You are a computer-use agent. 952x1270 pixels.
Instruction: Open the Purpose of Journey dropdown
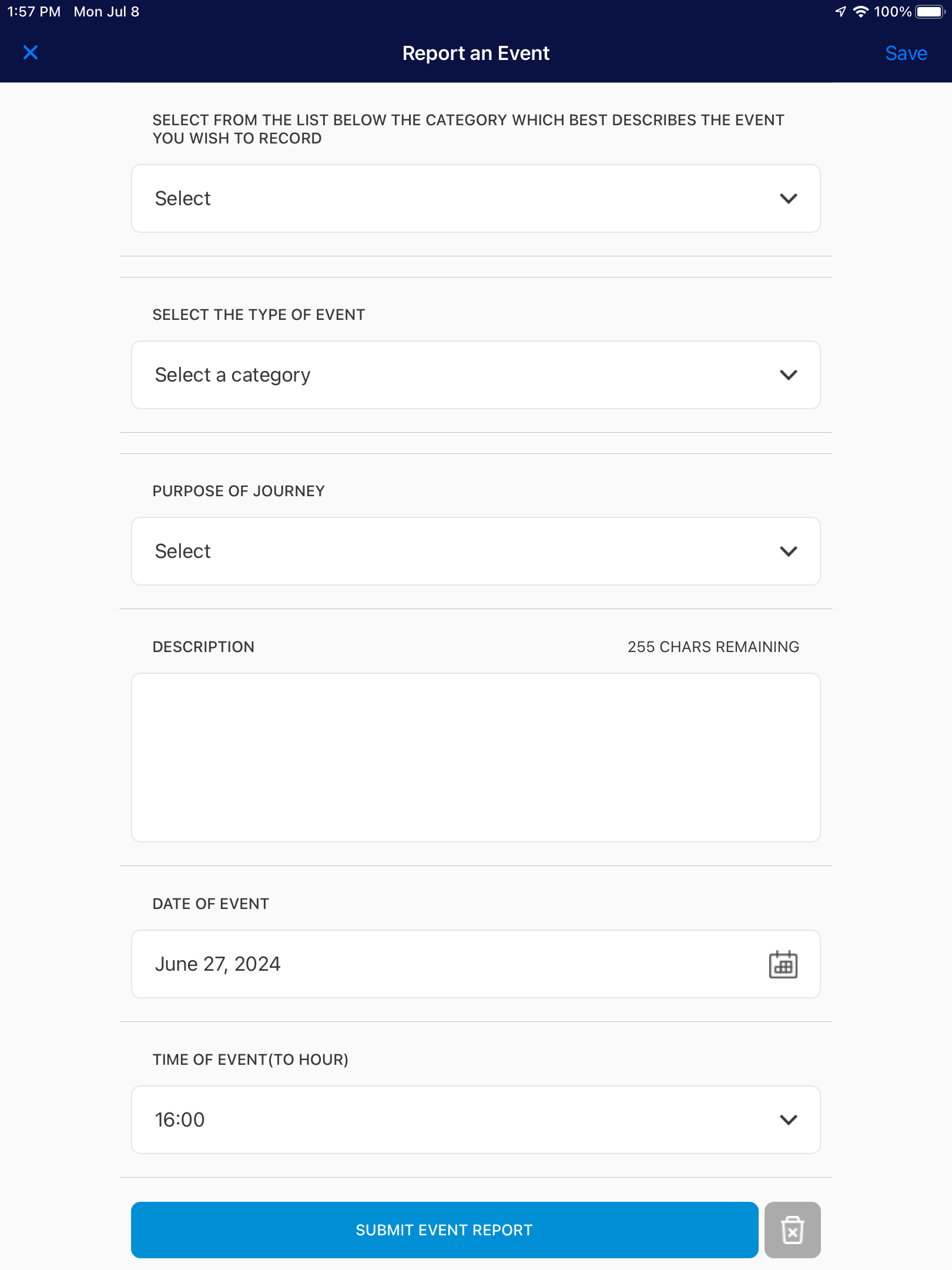pos(475,552)
